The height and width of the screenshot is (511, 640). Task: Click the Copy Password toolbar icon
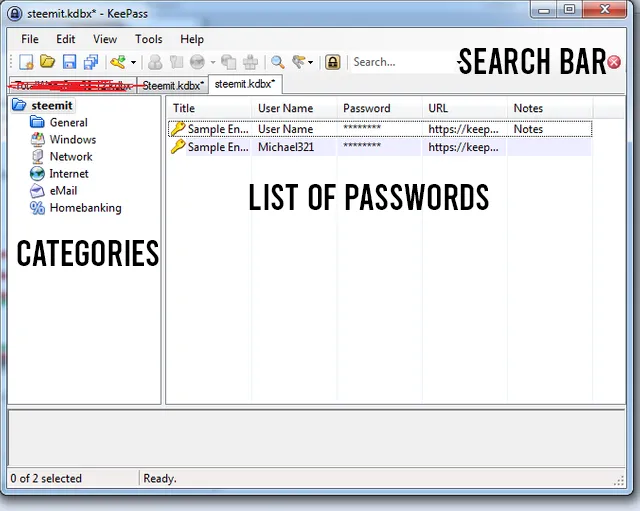coord(176,62)
